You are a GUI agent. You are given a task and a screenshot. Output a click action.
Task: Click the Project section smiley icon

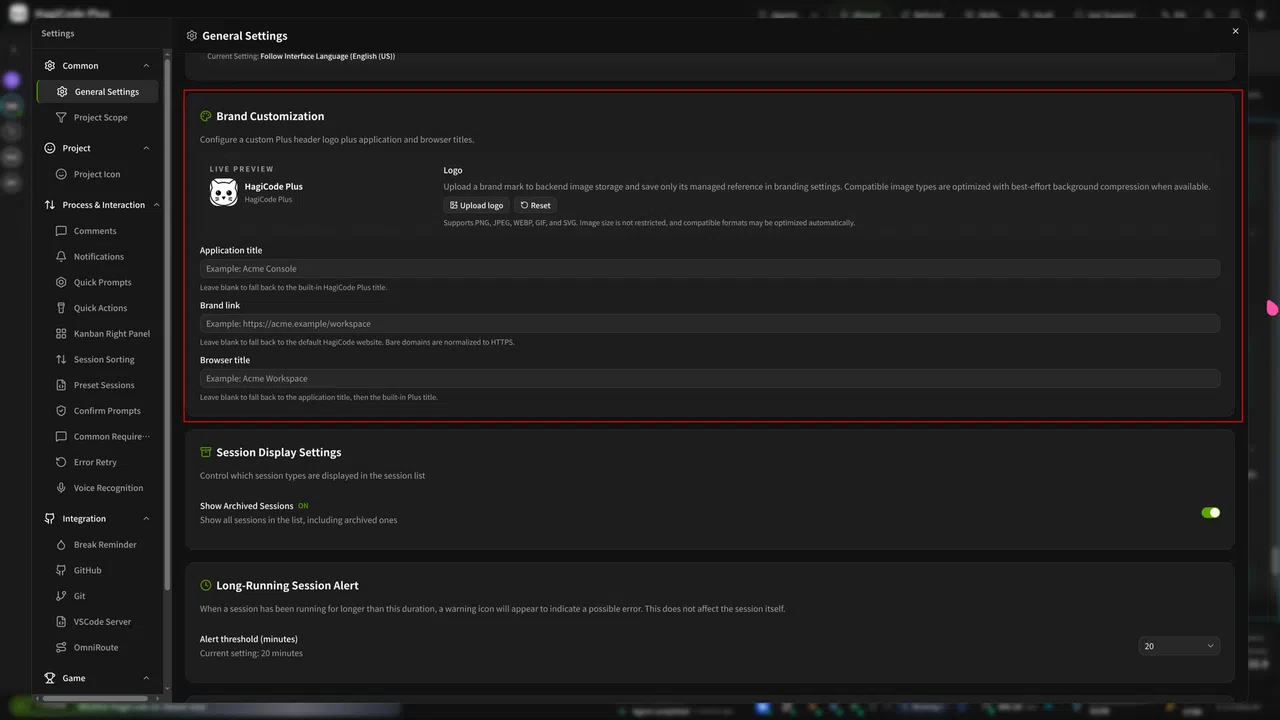(x=50, y=148)
